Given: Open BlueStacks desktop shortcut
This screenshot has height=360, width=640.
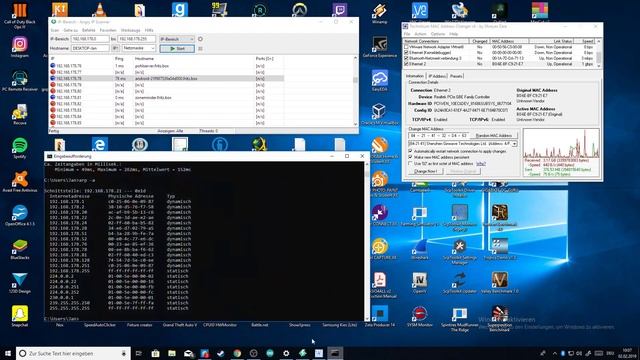Looking at the screenshot, I should coord(20,249).
